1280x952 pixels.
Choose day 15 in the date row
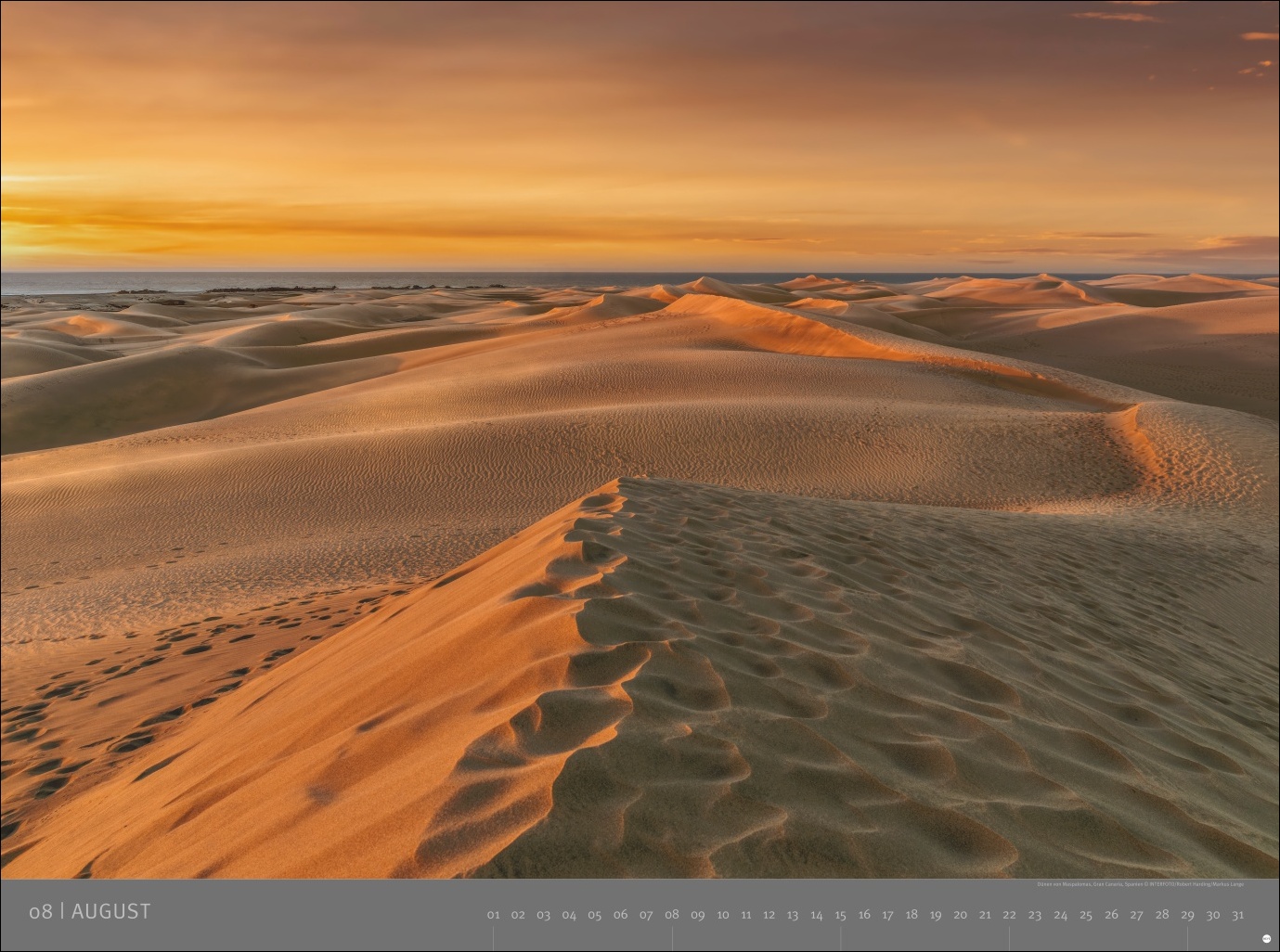pos(840,915)
